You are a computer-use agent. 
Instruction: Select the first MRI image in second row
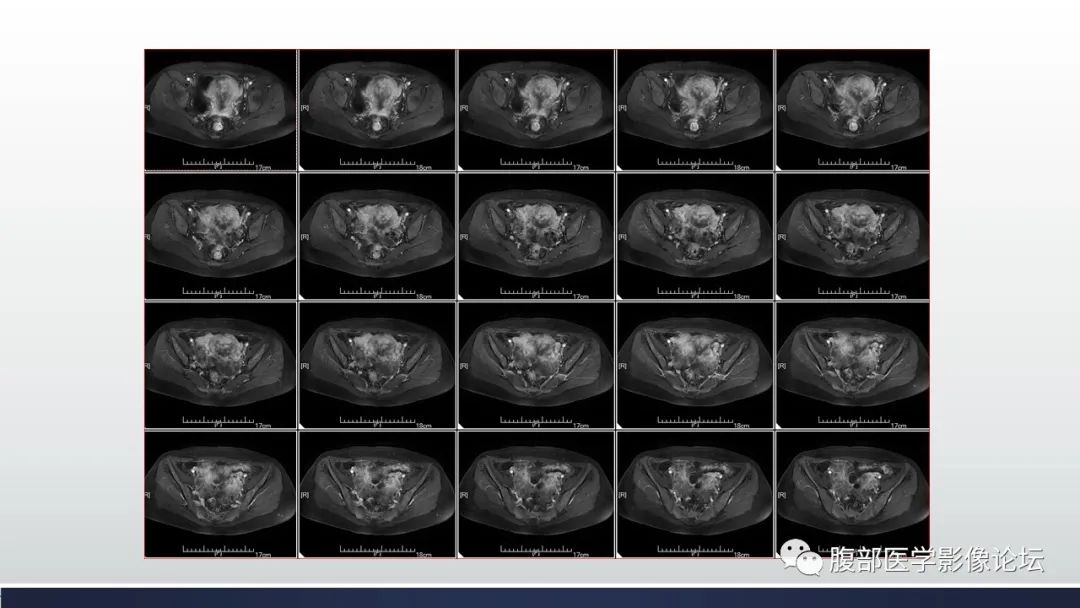221,237
